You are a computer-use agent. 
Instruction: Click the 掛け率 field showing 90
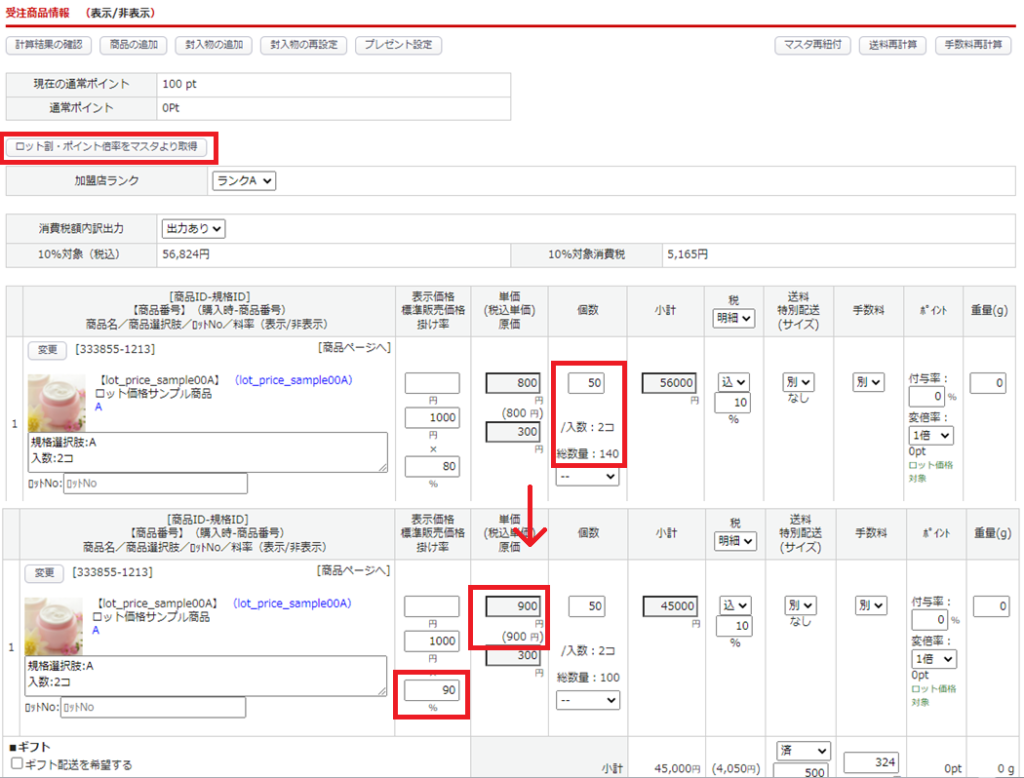pos(432,689)
